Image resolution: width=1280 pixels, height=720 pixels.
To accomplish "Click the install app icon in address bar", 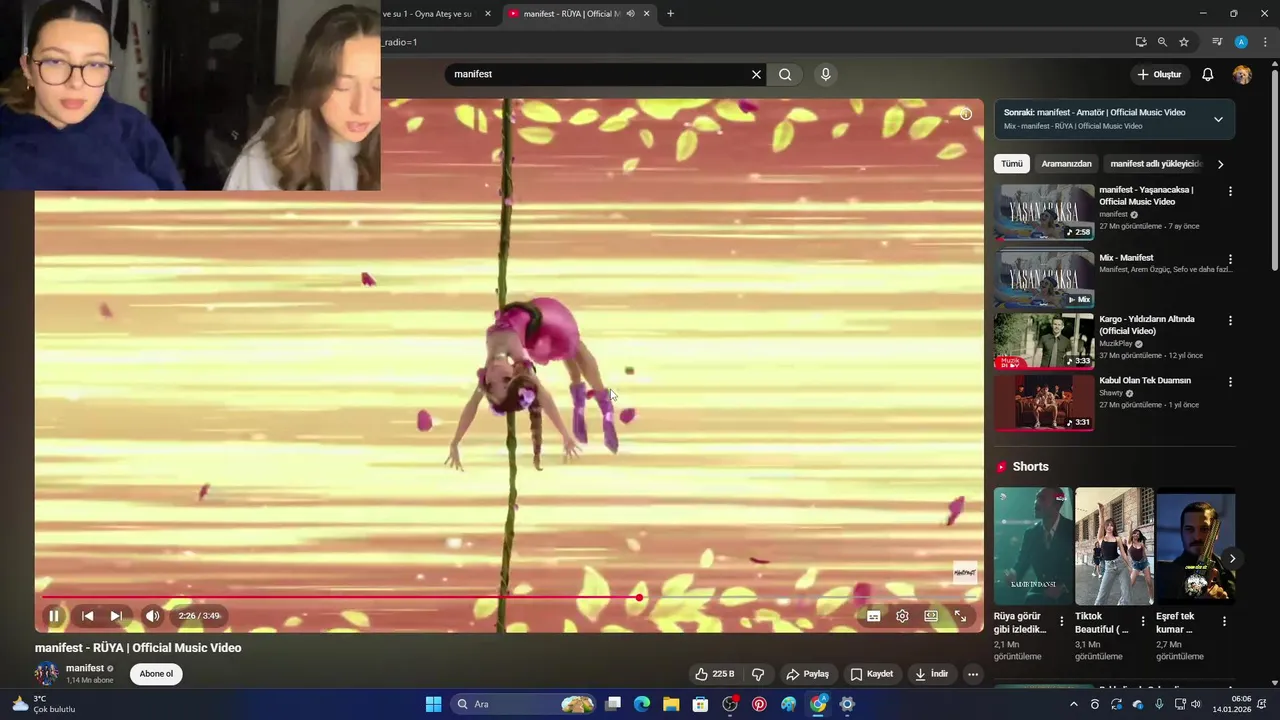I will (x=1141, y=42).
